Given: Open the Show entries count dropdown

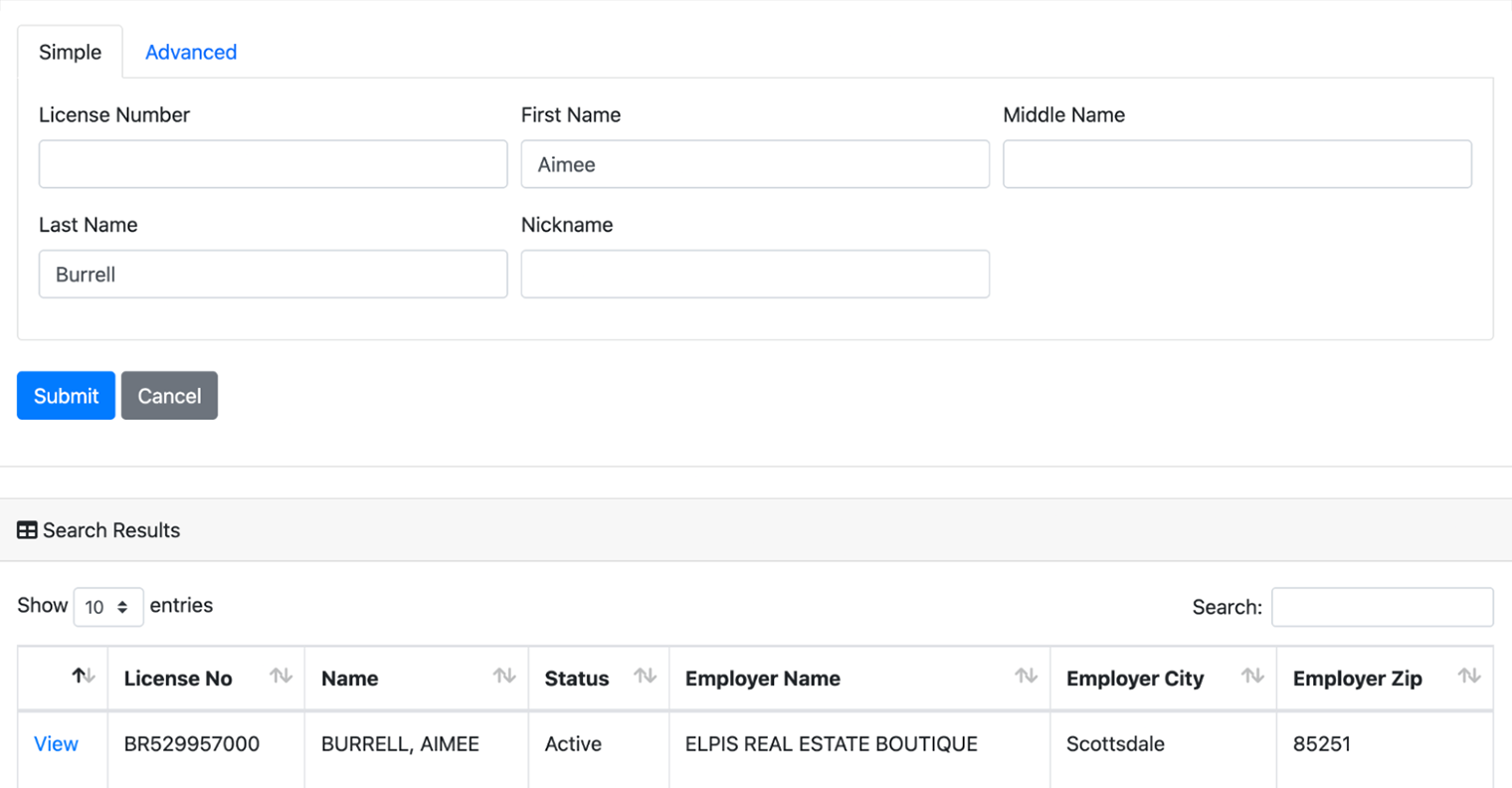Looking at the screenshot, I should coord(107,607).
